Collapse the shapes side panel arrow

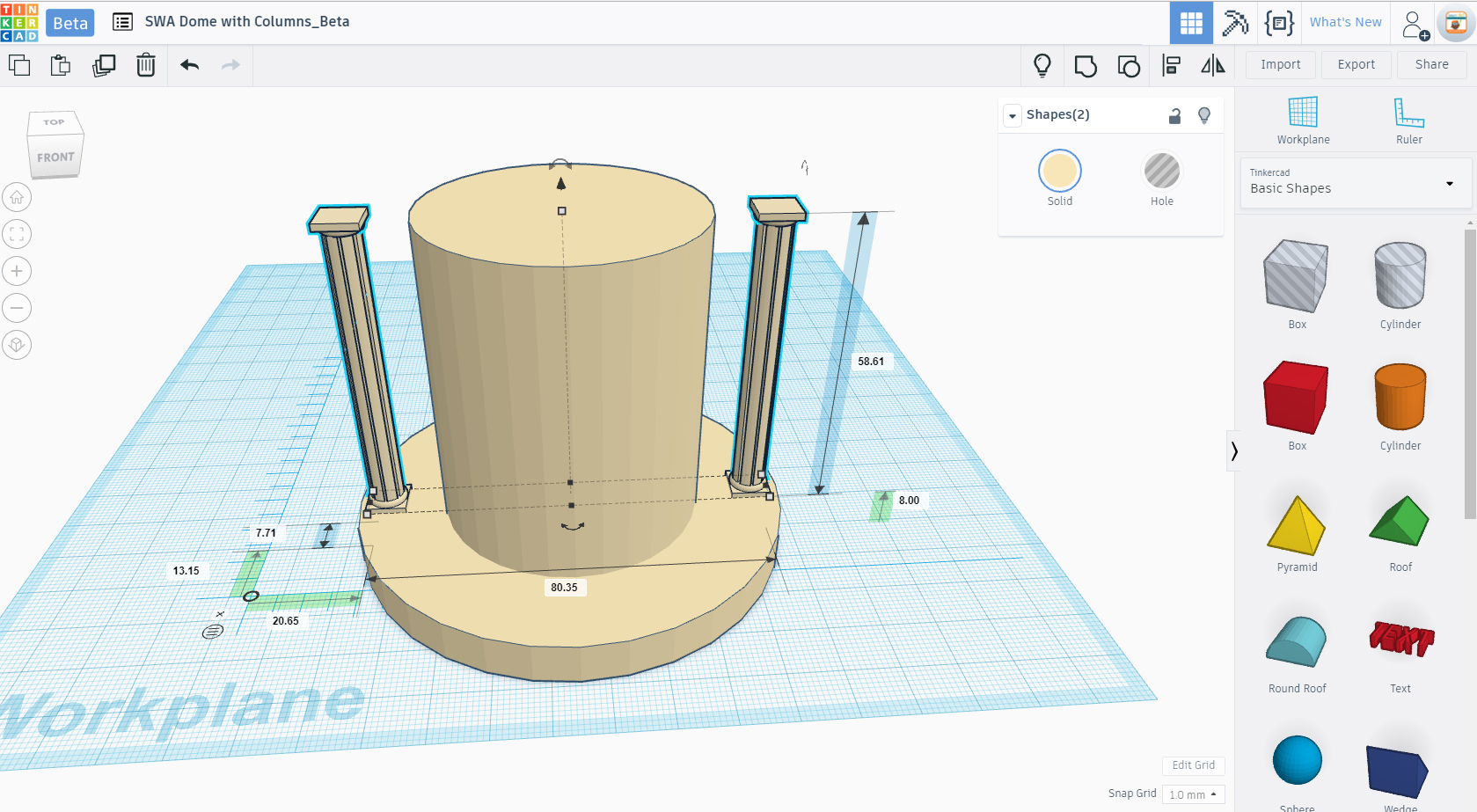(1234, 451)
